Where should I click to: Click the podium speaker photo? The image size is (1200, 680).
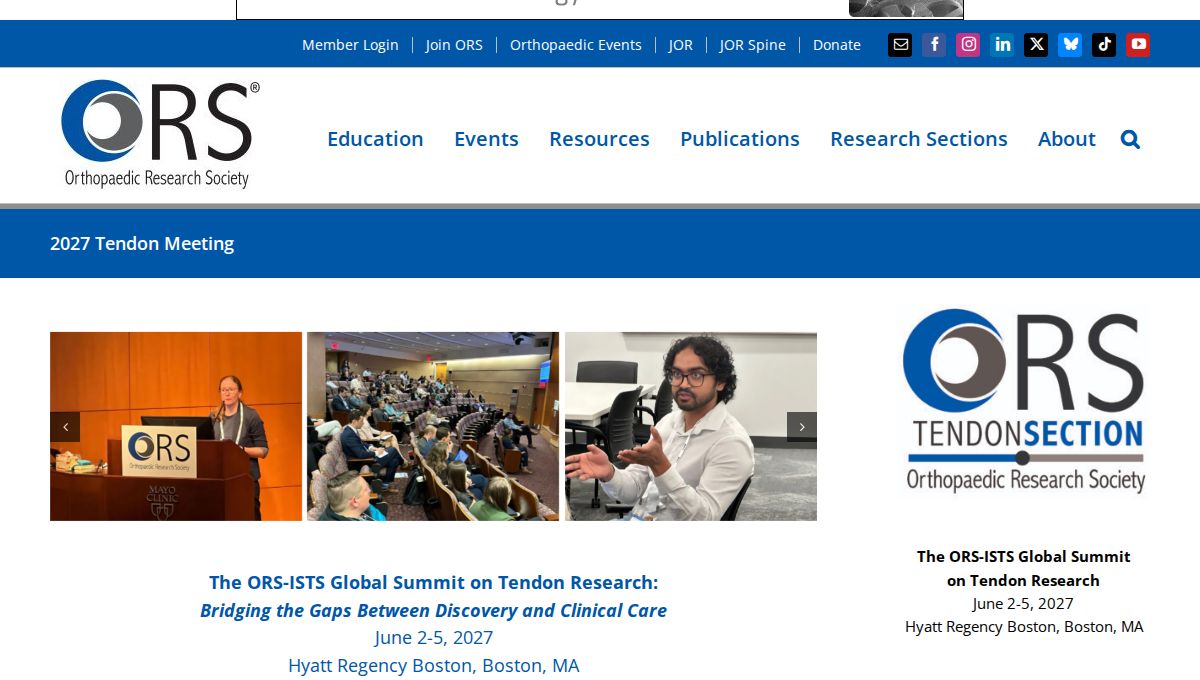click(x=176, y=426)
